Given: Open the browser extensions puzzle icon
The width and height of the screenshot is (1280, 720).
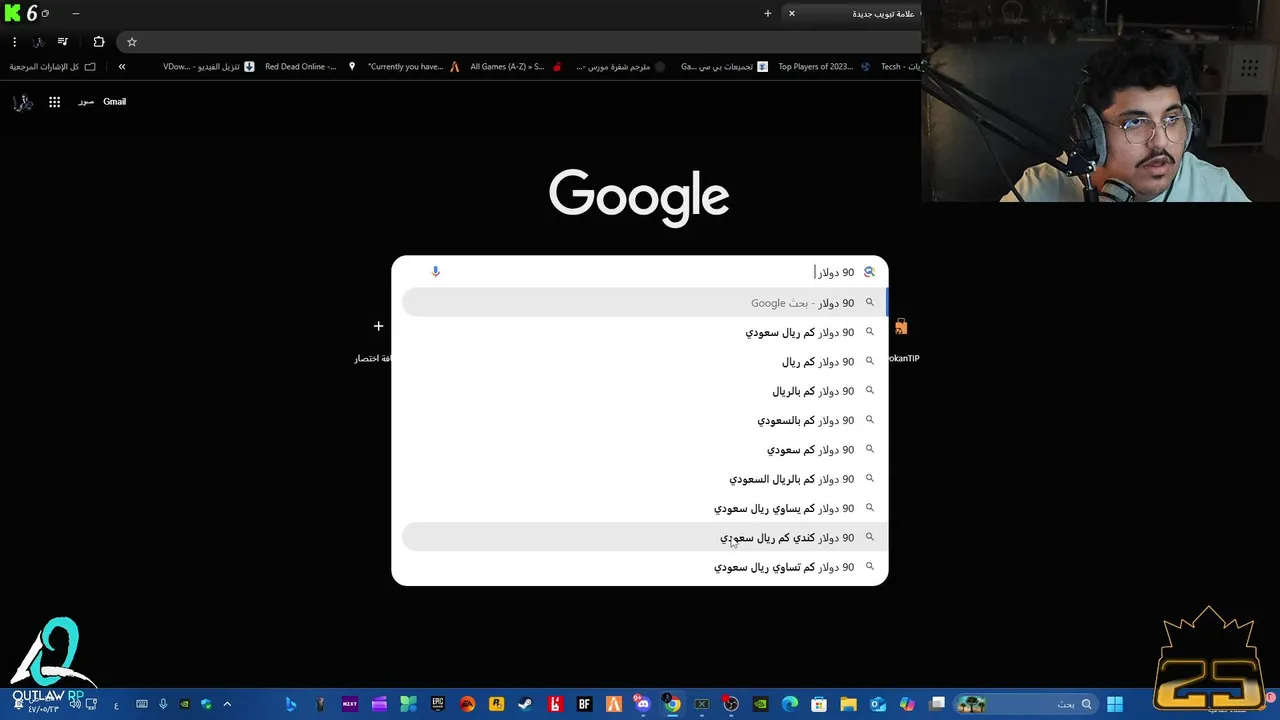Looking at the screenshot, I should (98, 42).
